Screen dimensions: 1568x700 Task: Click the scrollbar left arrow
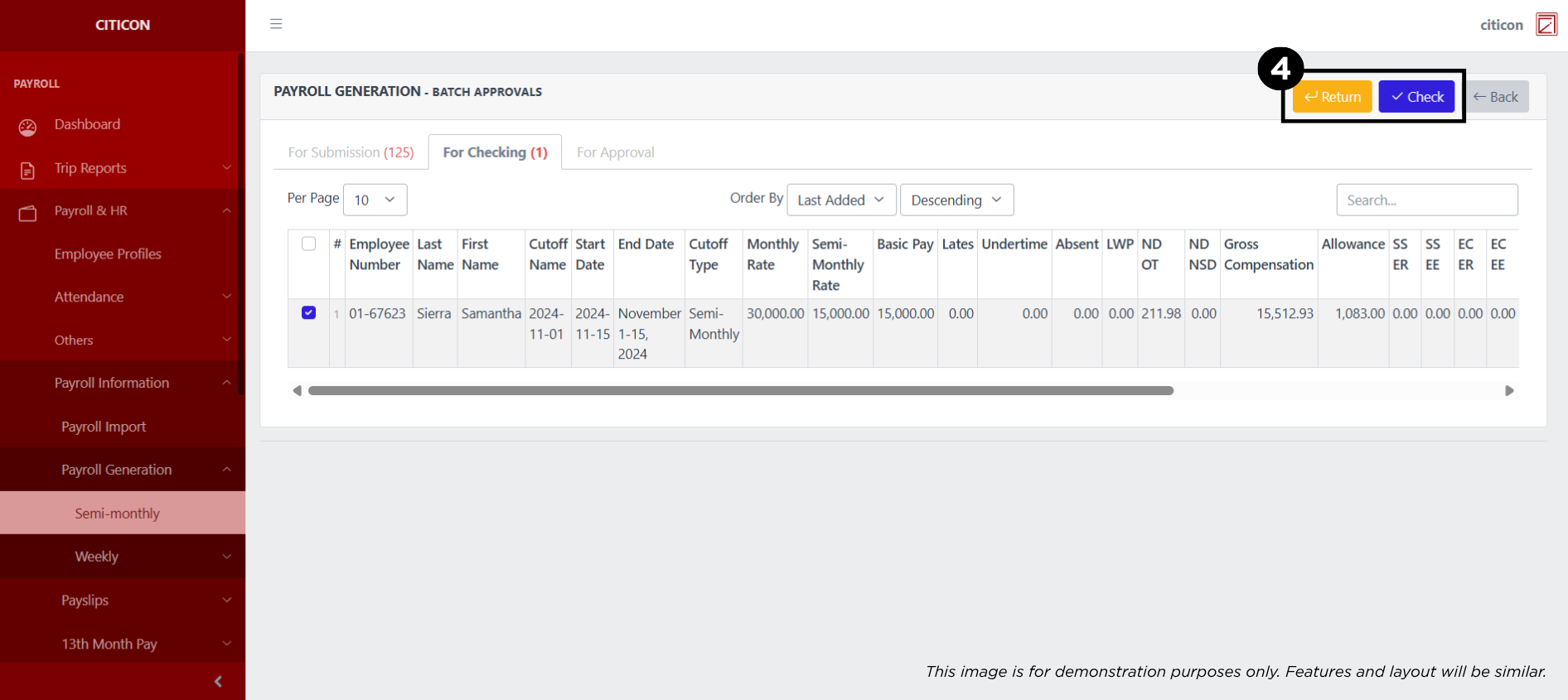tap(297, 391)
